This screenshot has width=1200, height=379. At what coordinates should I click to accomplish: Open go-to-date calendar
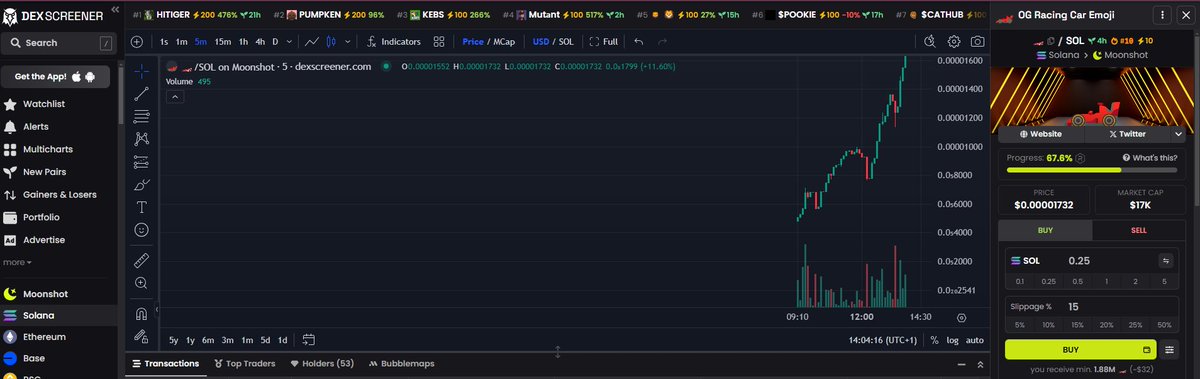[309, 340]
